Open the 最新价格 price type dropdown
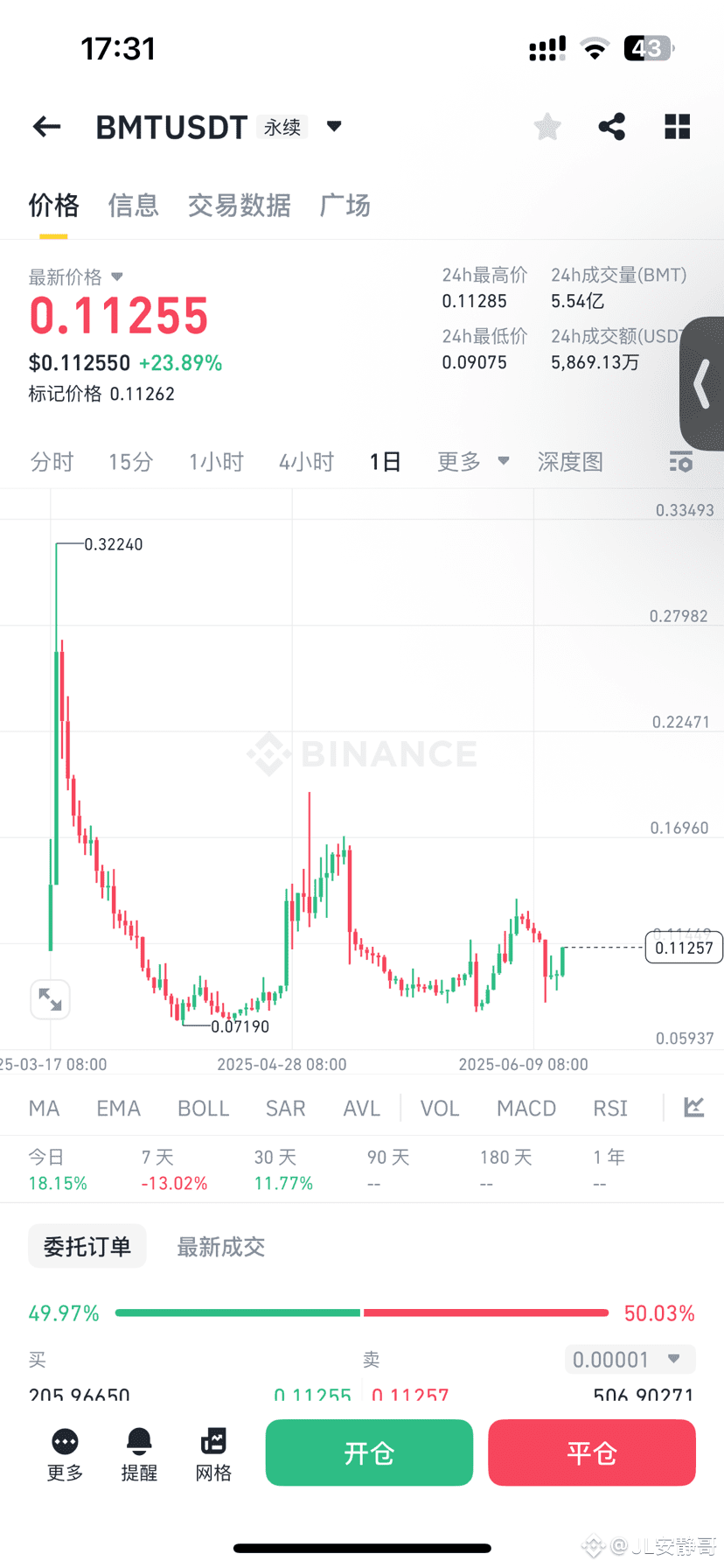The image size is (724, 1568). tap(76, 277)
